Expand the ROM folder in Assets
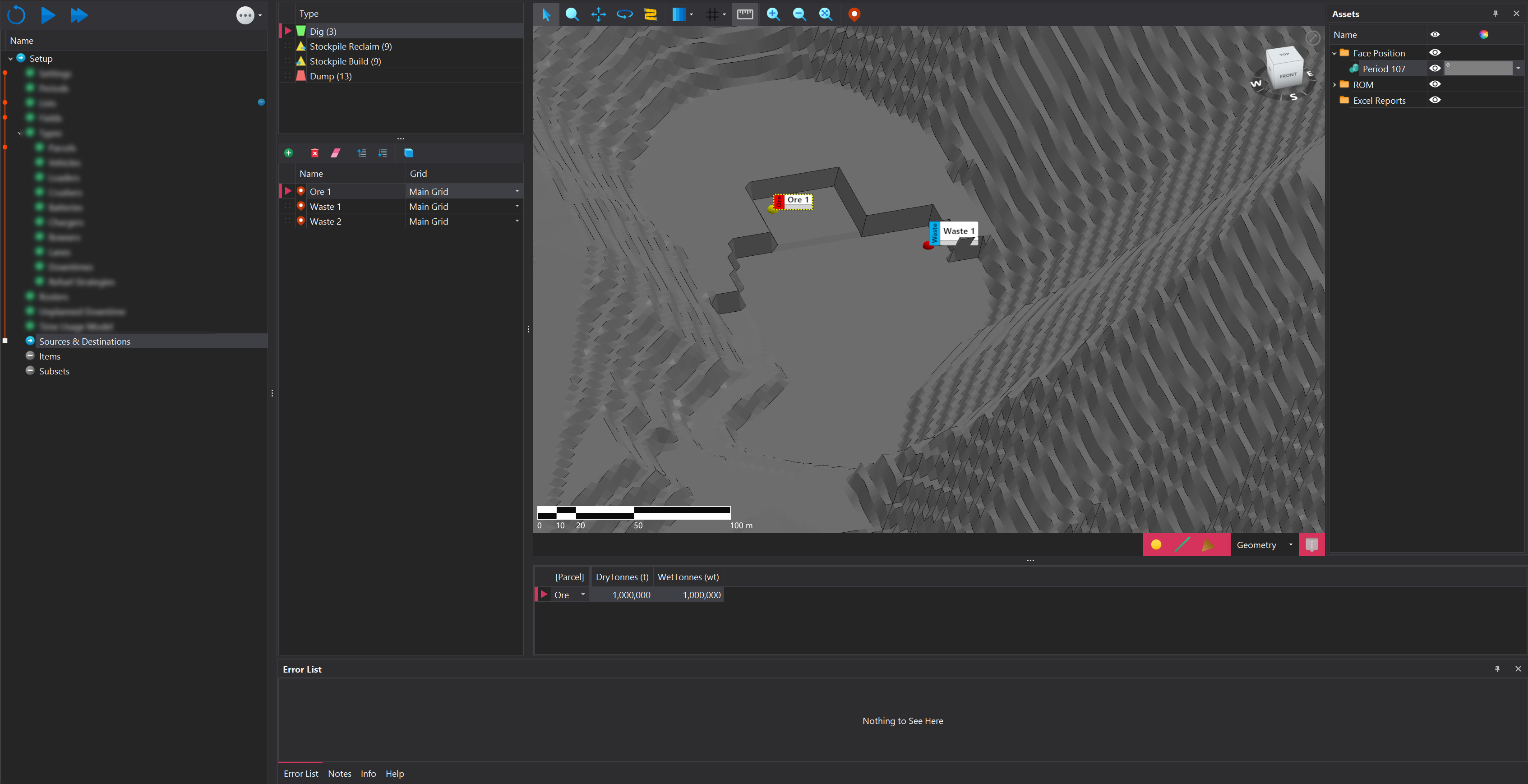The width and height of the screenshot is (1528, 784). pos(1334,85)
